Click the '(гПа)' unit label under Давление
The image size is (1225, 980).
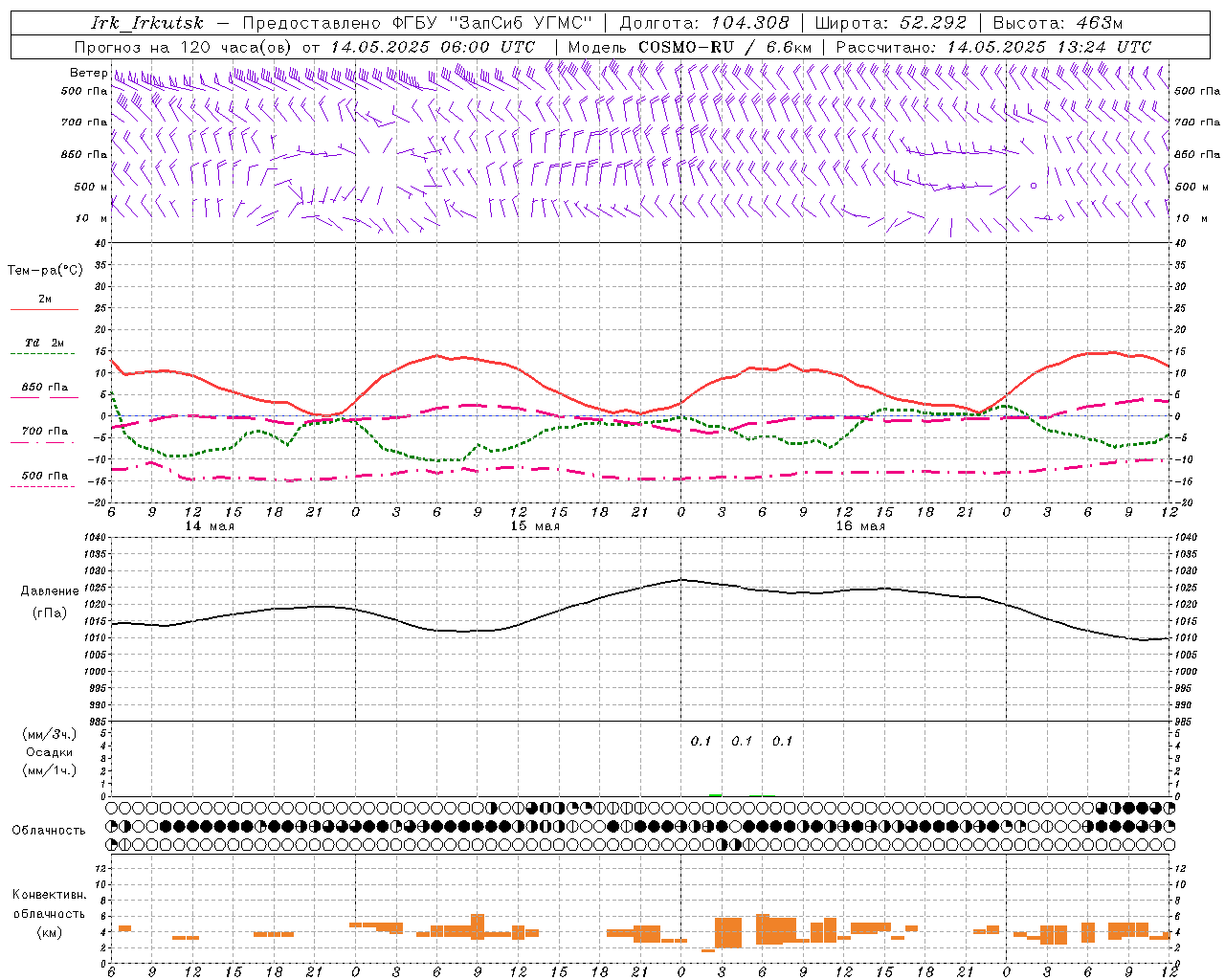coord(50,613)
